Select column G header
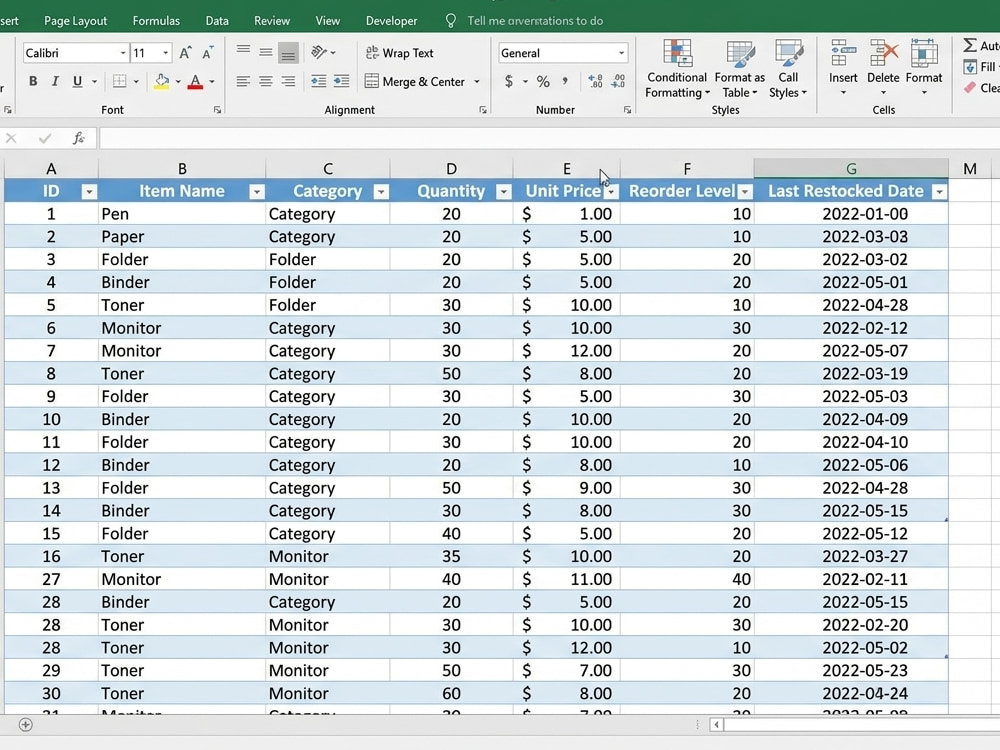Viewport: 1000px width, 750px height. click(x=851, y=168)
